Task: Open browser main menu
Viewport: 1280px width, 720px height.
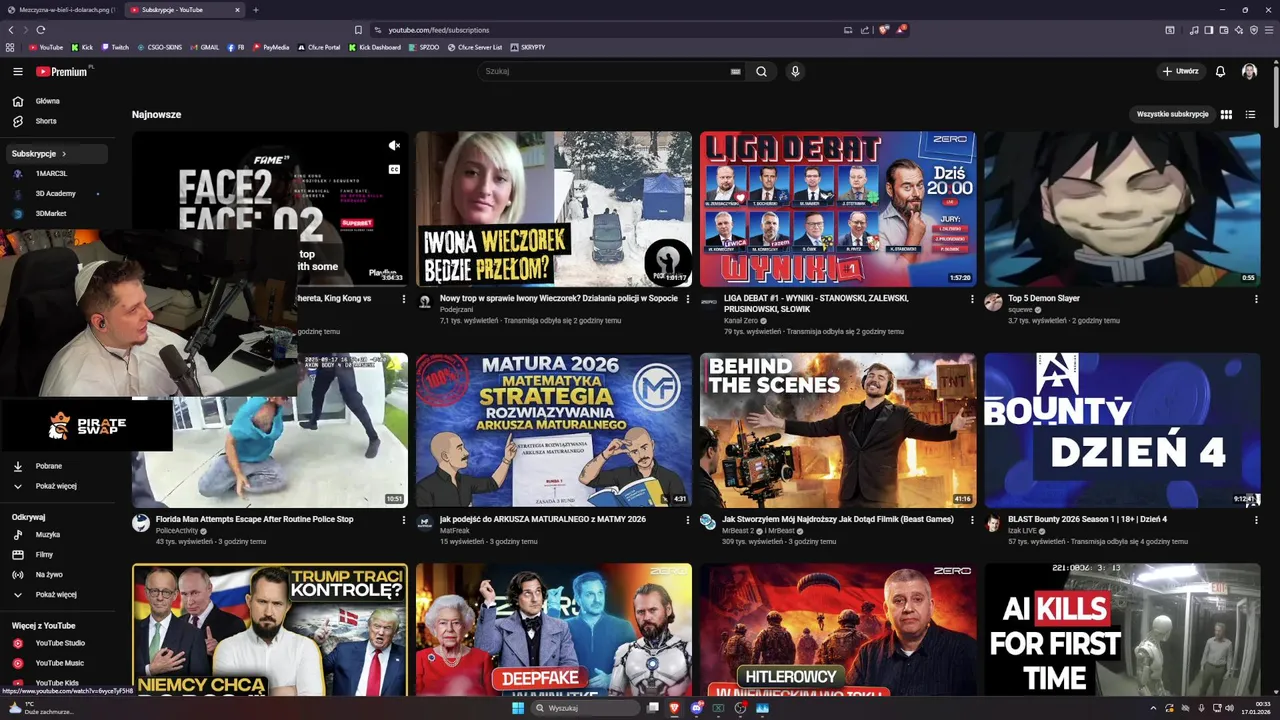Action: point(1269,30)
